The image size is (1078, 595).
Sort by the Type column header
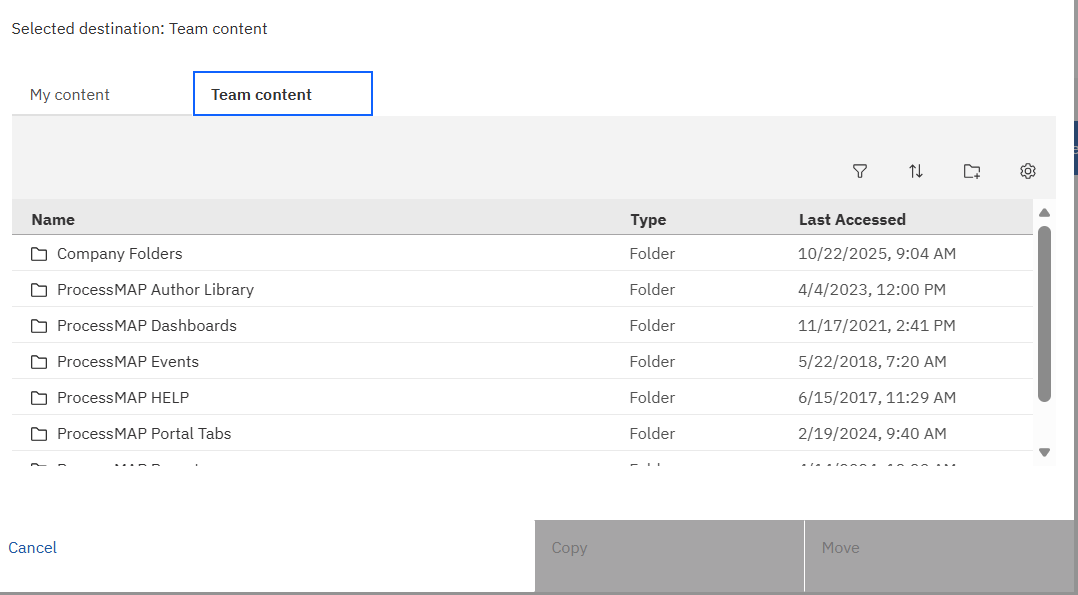(648, 219)
